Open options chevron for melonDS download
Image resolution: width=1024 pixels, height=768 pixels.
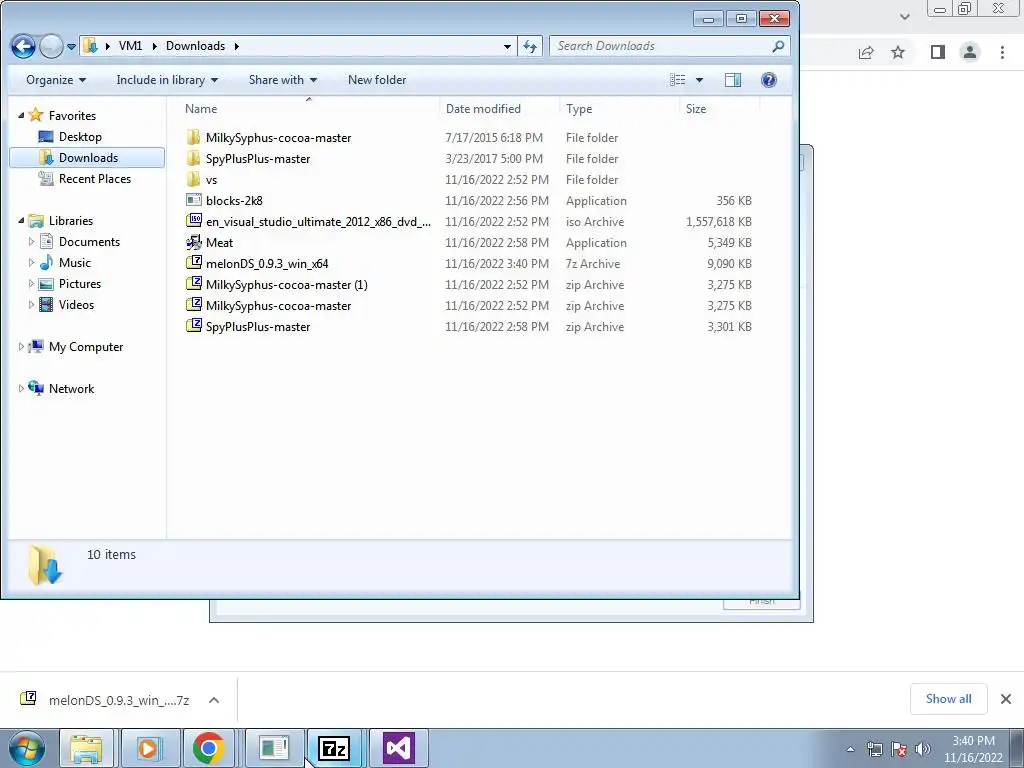[x=214, y=700]
